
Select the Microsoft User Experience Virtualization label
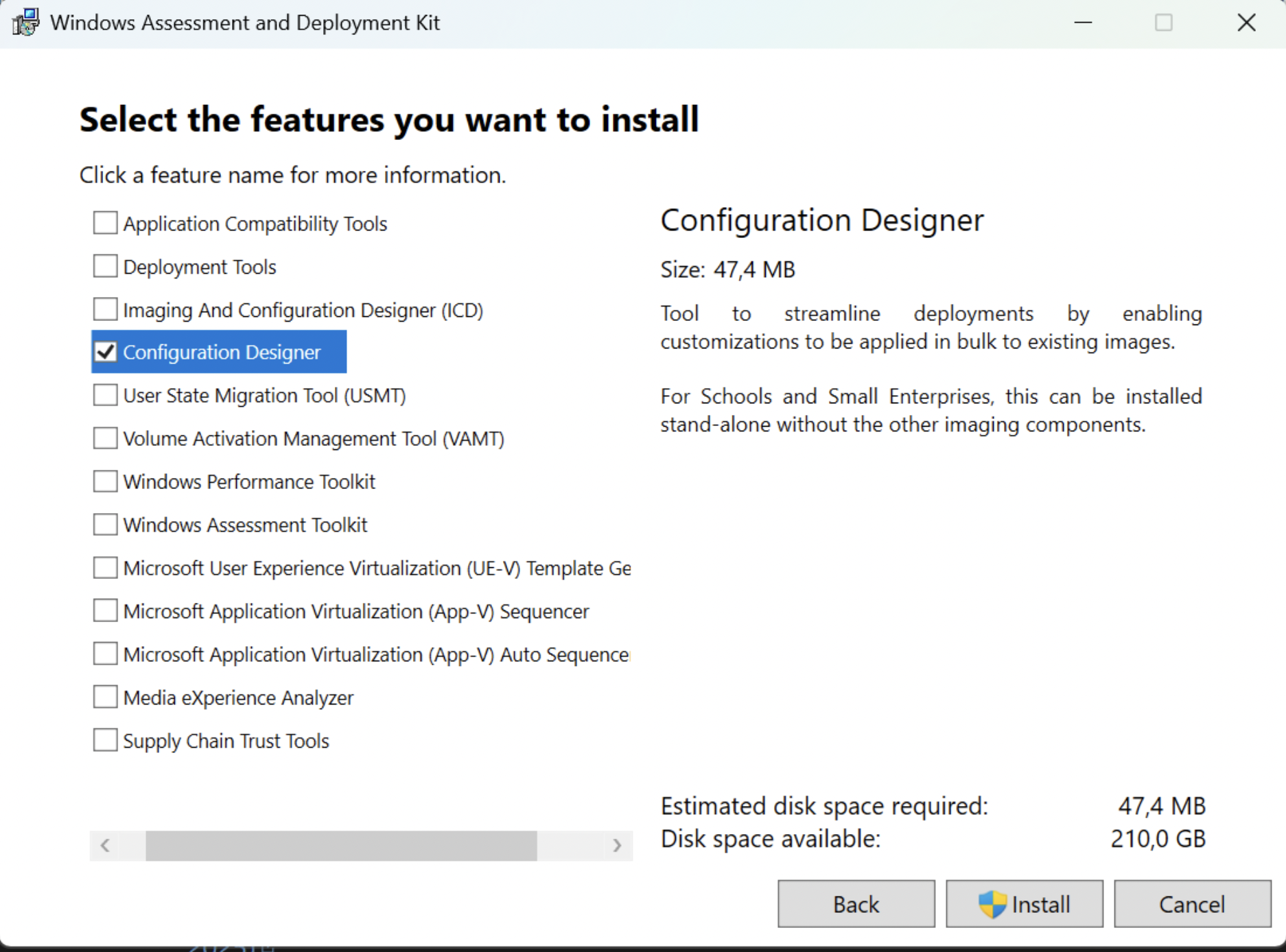[x=377, y=569]
